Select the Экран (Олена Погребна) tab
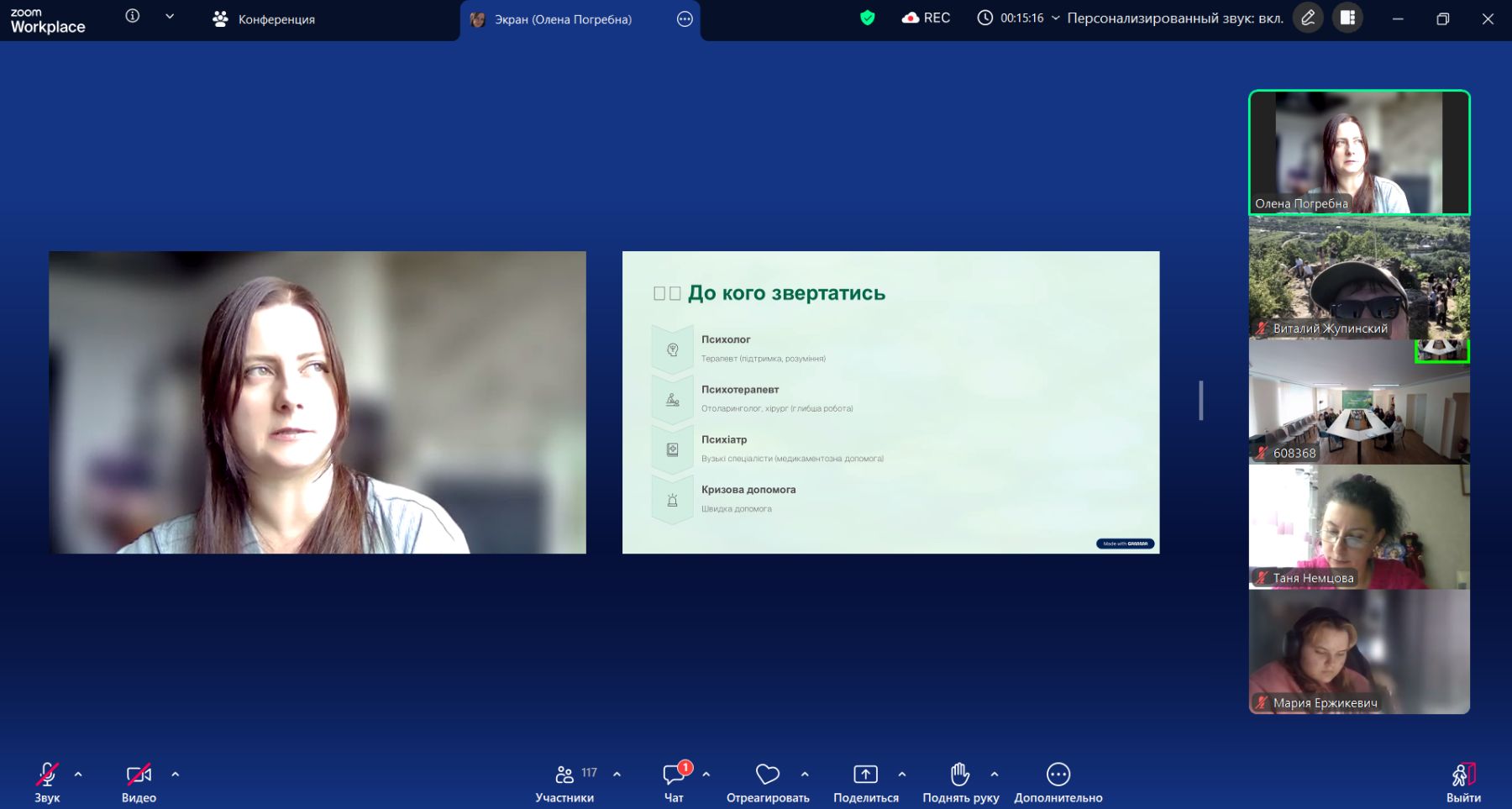1512x809 pixels. coord(563,19)
